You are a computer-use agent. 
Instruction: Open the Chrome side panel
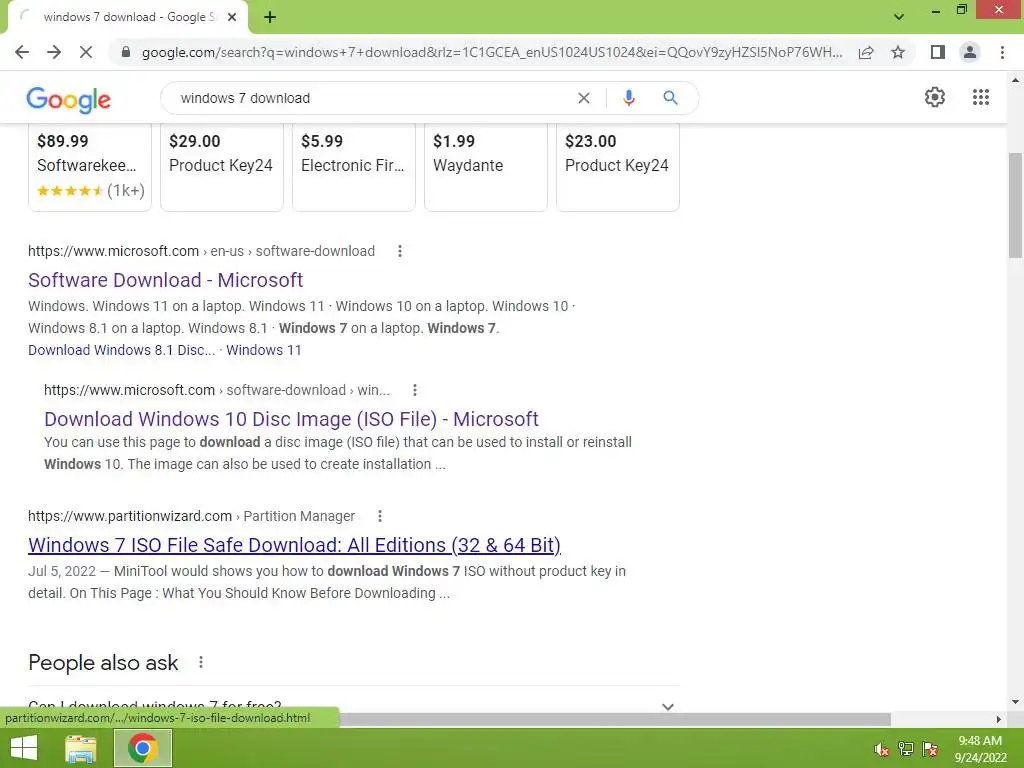(938, 52)
